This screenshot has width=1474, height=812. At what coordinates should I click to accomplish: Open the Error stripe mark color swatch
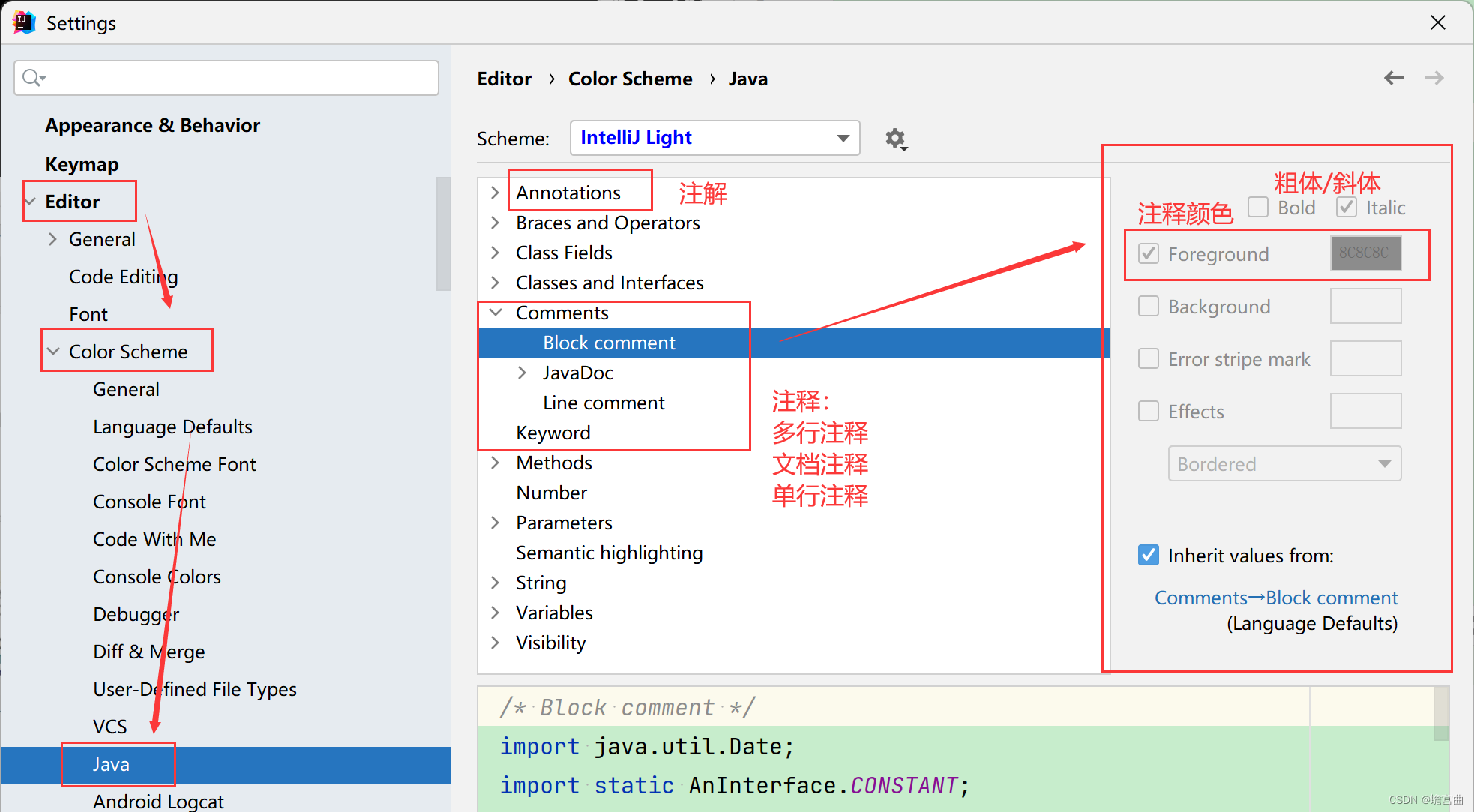coord(1365,358)
